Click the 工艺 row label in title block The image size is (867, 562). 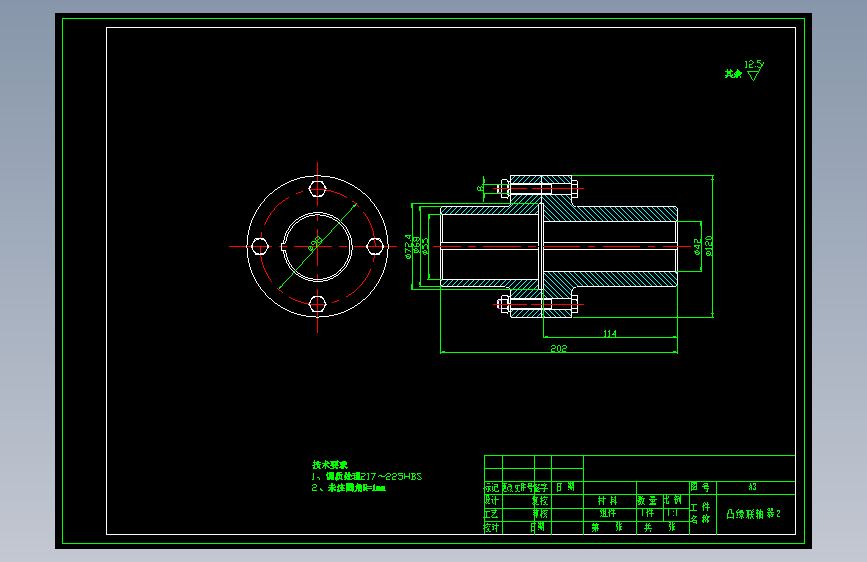(493, 514)
